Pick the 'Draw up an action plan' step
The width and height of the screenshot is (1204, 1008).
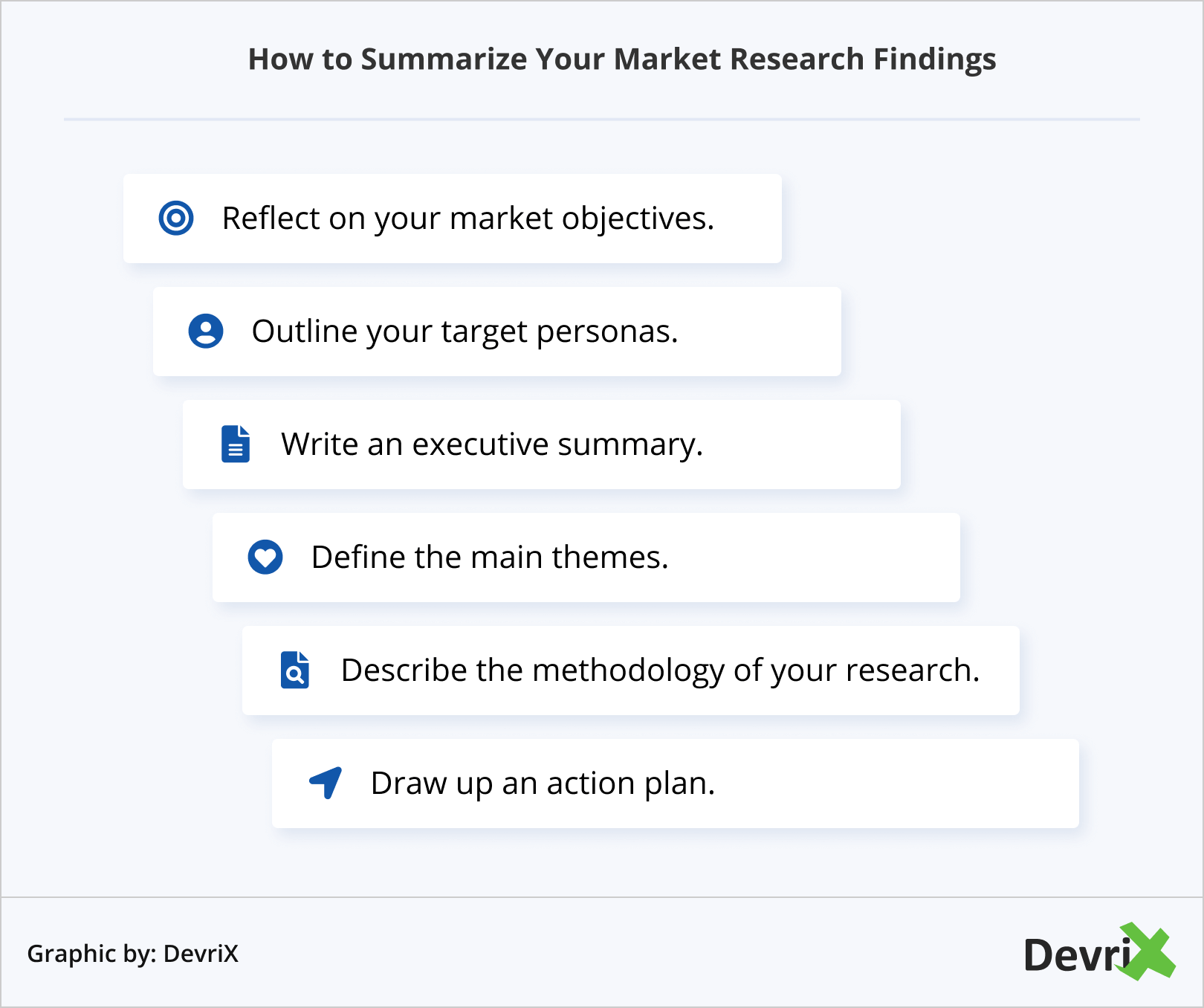tap(543, 784)
